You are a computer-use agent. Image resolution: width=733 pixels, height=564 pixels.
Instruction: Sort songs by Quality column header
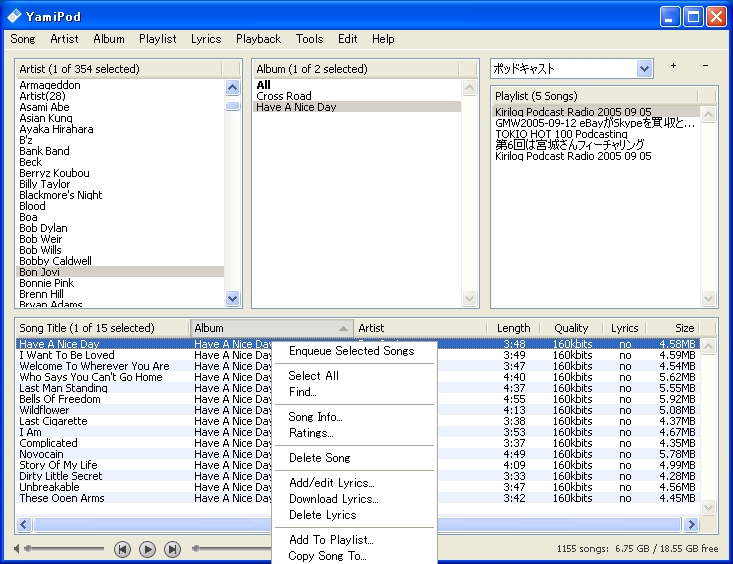click(x=571, y=328)
